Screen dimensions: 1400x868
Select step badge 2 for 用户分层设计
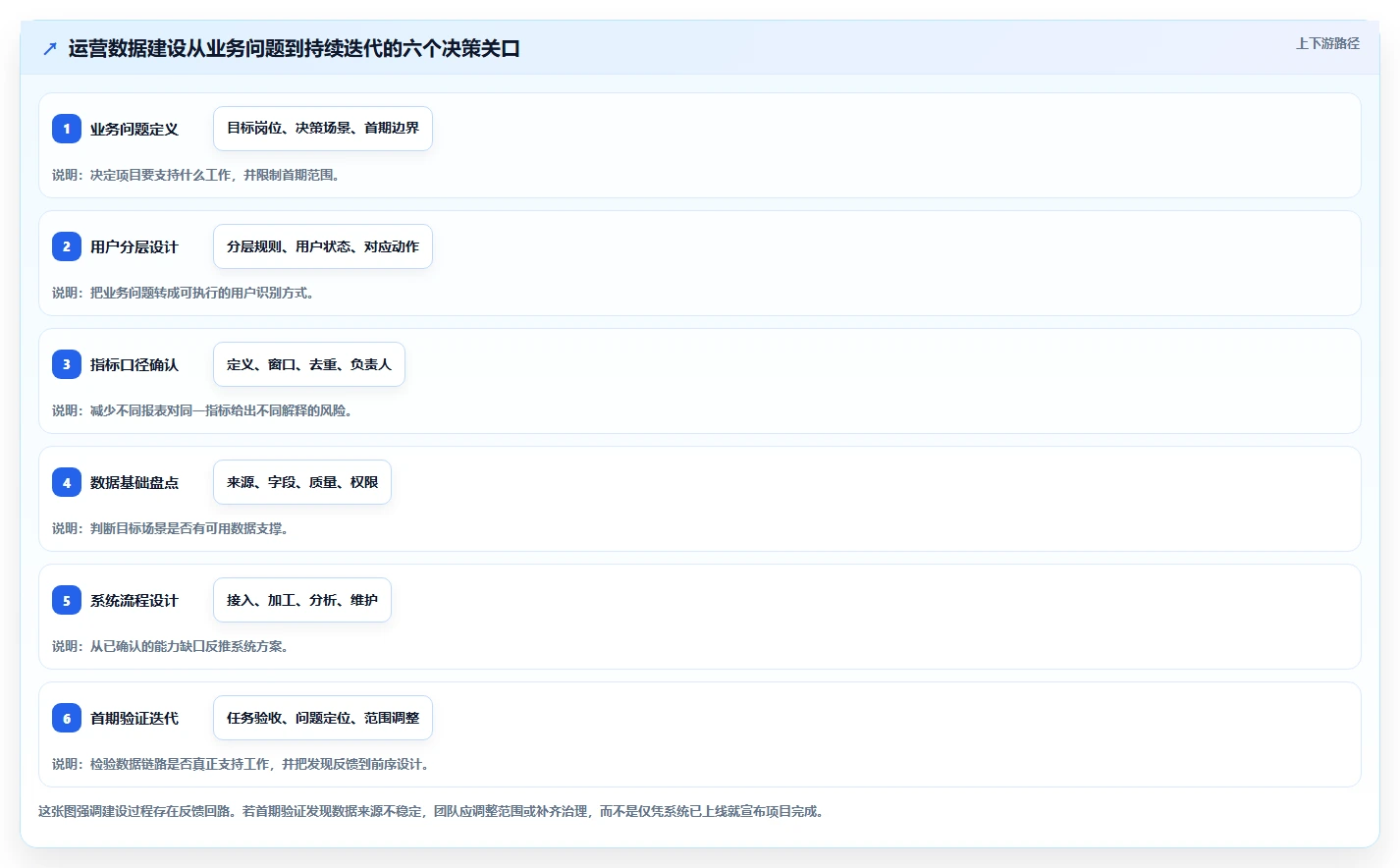coord(67,246)
